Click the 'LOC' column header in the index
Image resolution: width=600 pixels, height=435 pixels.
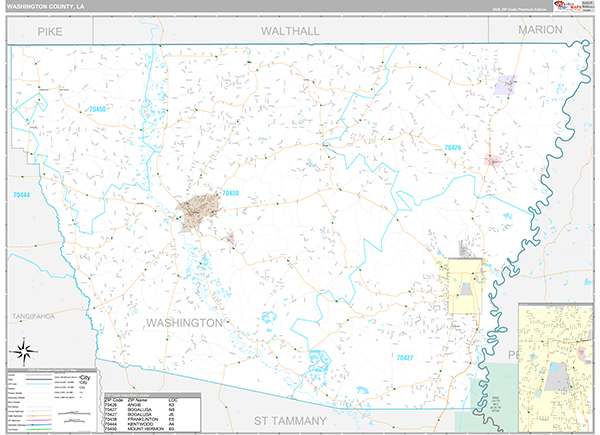tap(173, 400)
